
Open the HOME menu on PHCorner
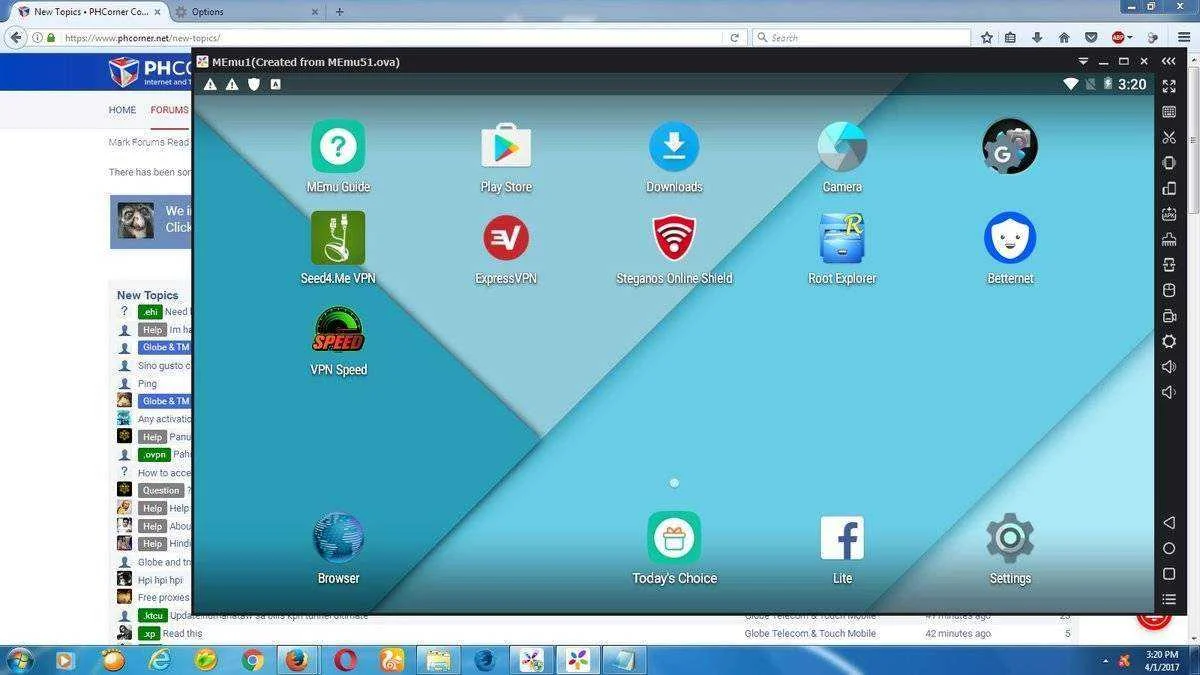click(x=122, y=110)
